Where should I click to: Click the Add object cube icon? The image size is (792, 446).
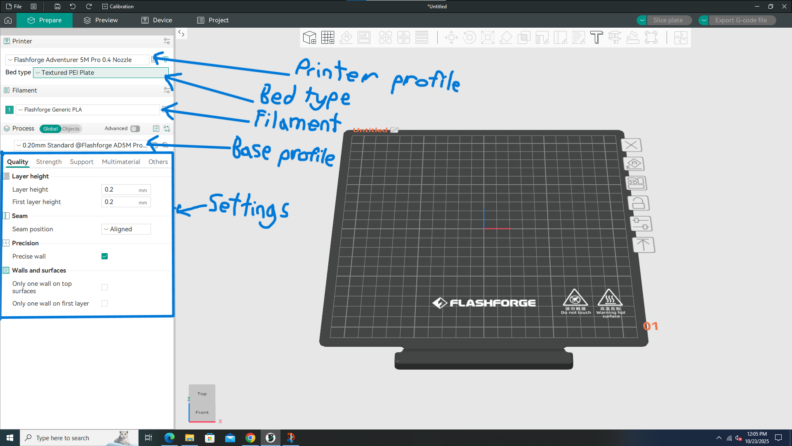click(309, 37)
